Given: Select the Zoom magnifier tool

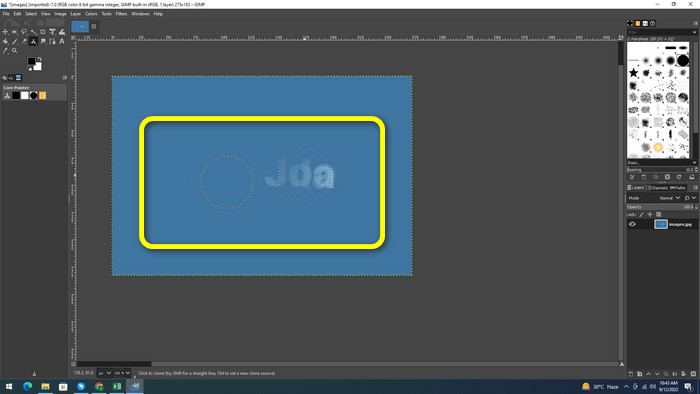Looking at the screenshot, I should pyautogui.click(x=14, y=50).
